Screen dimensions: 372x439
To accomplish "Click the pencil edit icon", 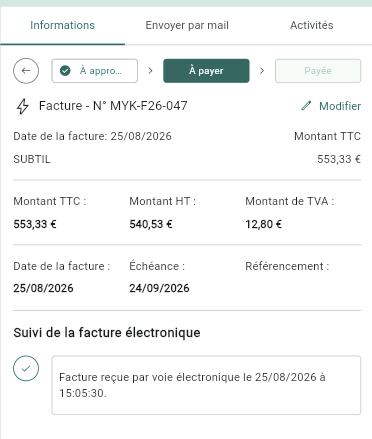I will [306, 106].
